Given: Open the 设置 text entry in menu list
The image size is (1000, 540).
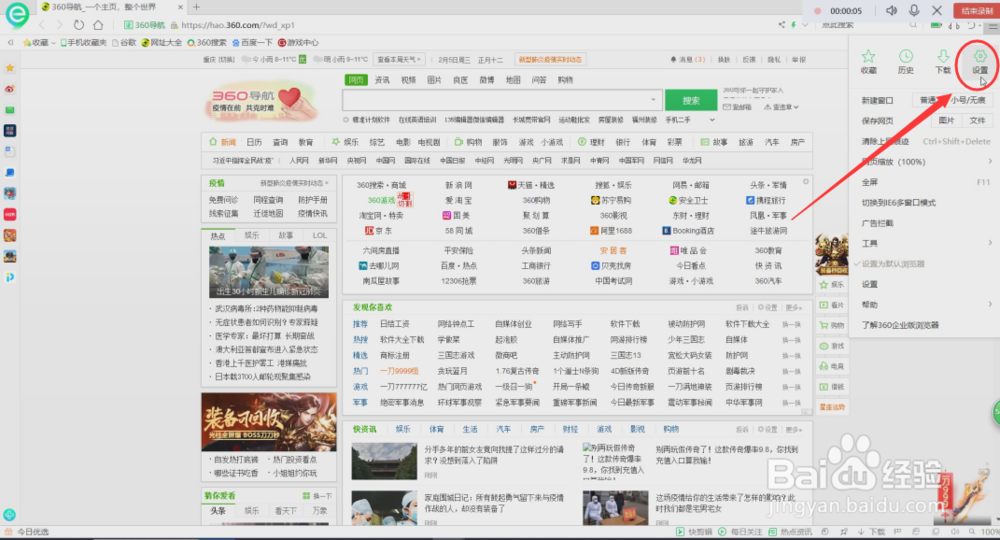Looking at the screenshot, I should pos(870,284).
